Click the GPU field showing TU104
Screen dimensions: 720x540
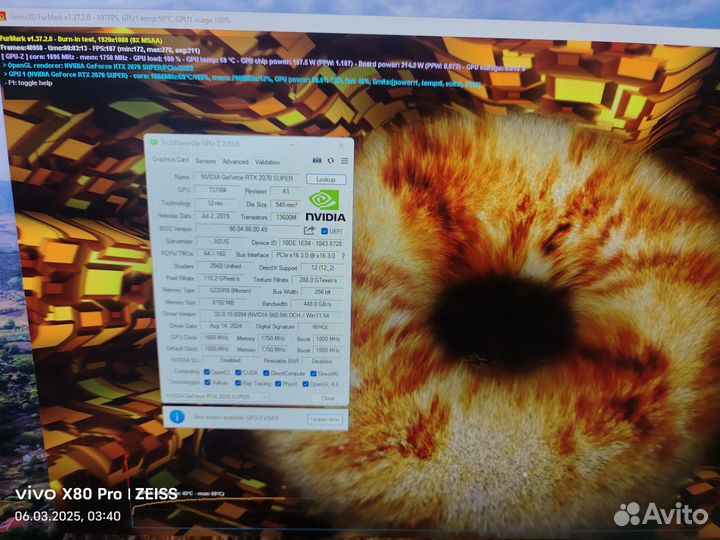pyautogui.click(x=217, y=190)
